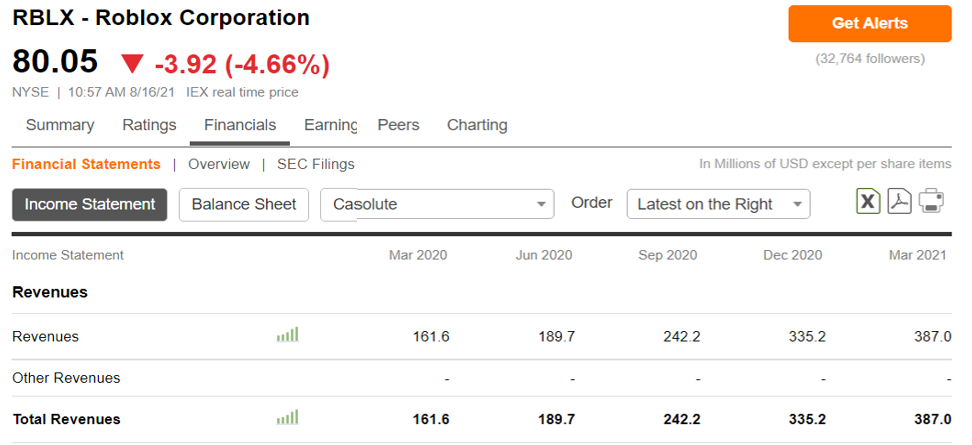Click the Mar 2021 column header
This screenshot has width=972, height=445.
point(918,255)
